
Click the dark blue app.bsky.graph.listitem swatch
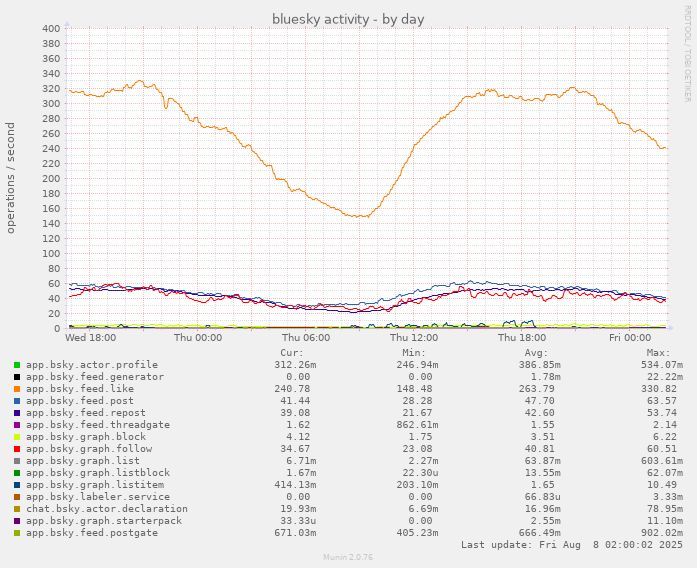[17, 485]
